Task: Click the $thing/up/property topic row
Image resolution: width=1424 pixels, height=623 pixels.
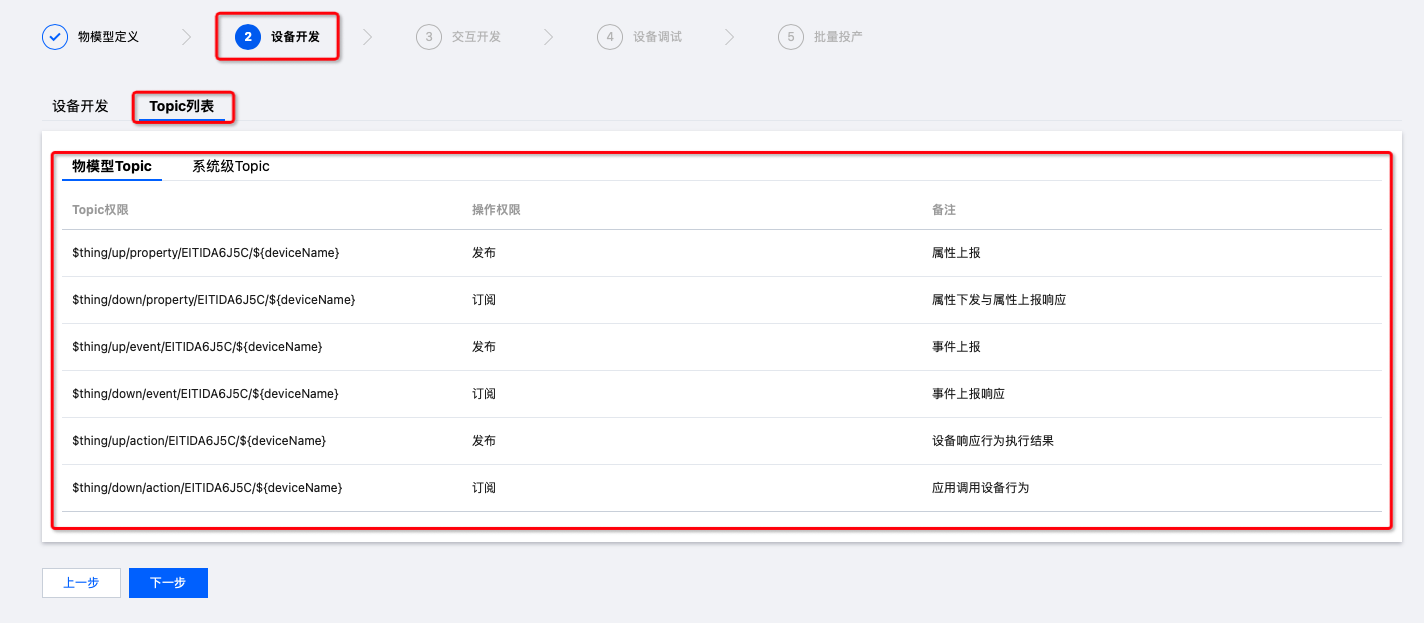Action: coord(205,253)
